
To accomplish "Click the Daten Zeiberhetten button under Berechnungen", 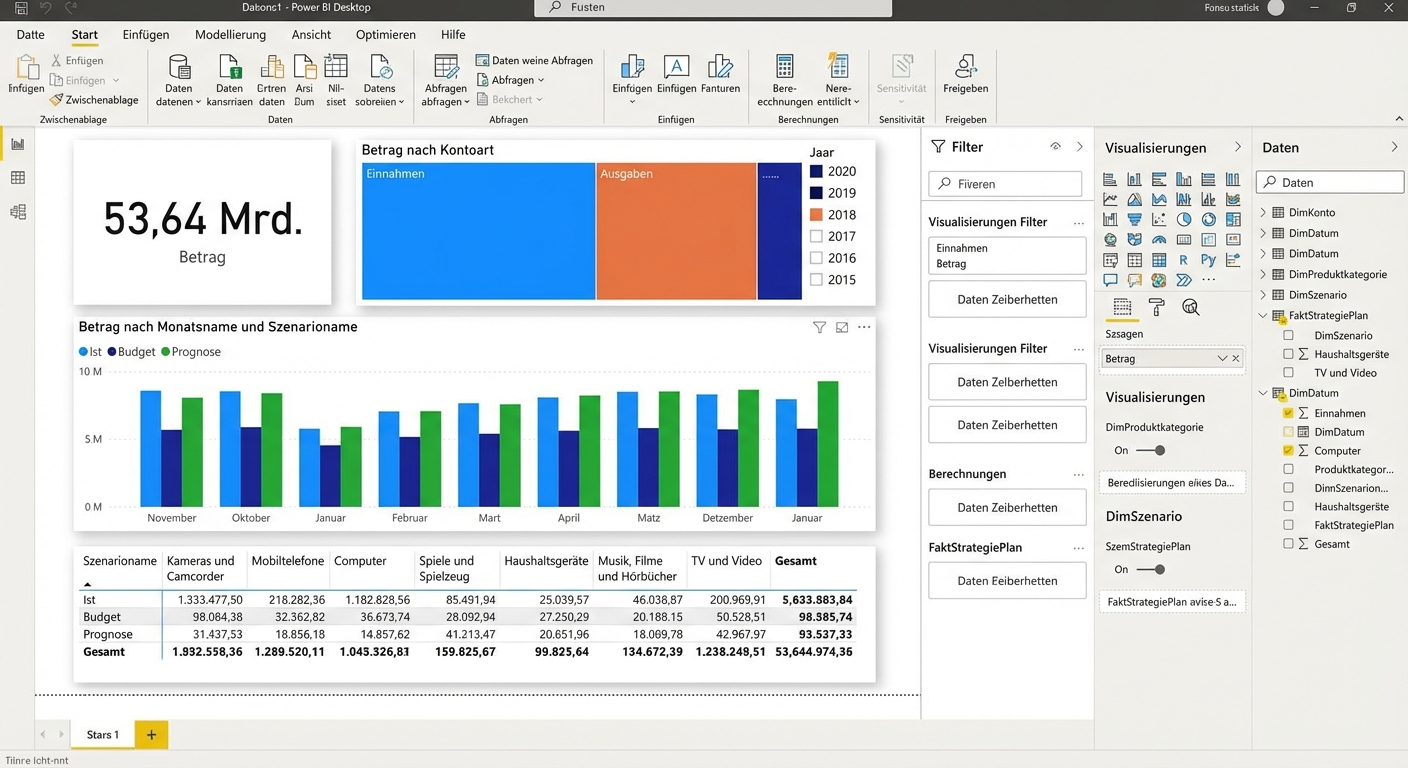I will [x=1006, y=507].
